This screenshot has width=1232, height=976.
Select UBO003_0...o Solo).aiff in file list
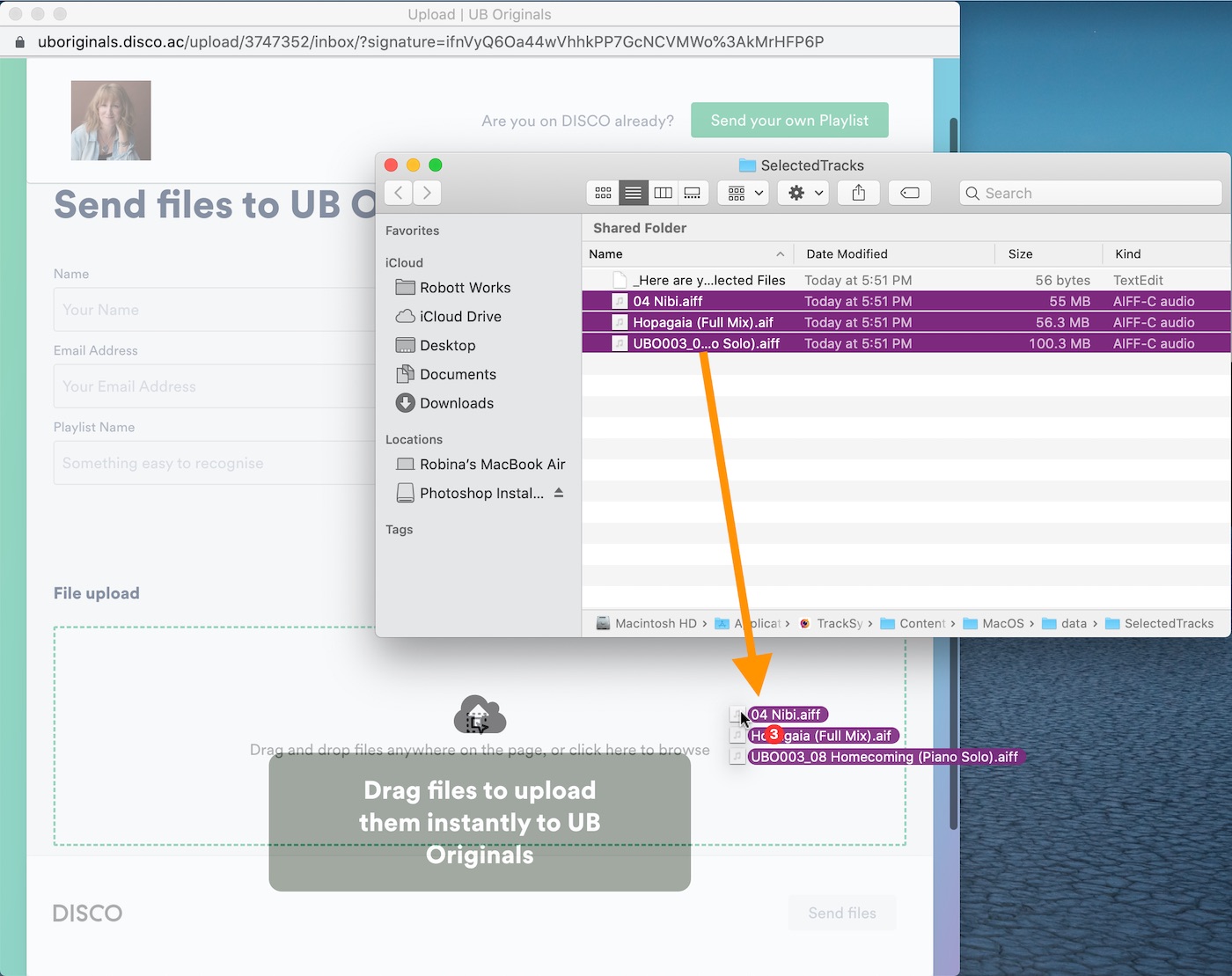point(906,343)
